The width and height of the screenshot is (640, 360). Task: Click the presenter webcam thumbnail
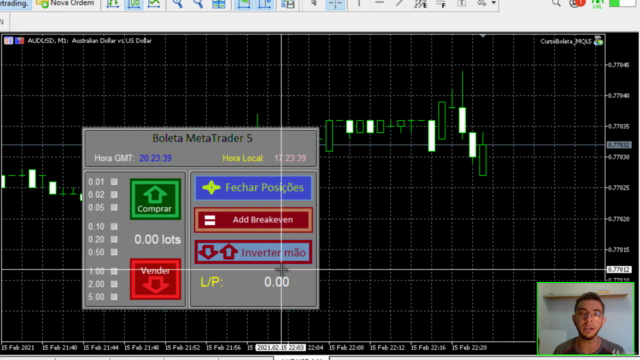[586, 319]
